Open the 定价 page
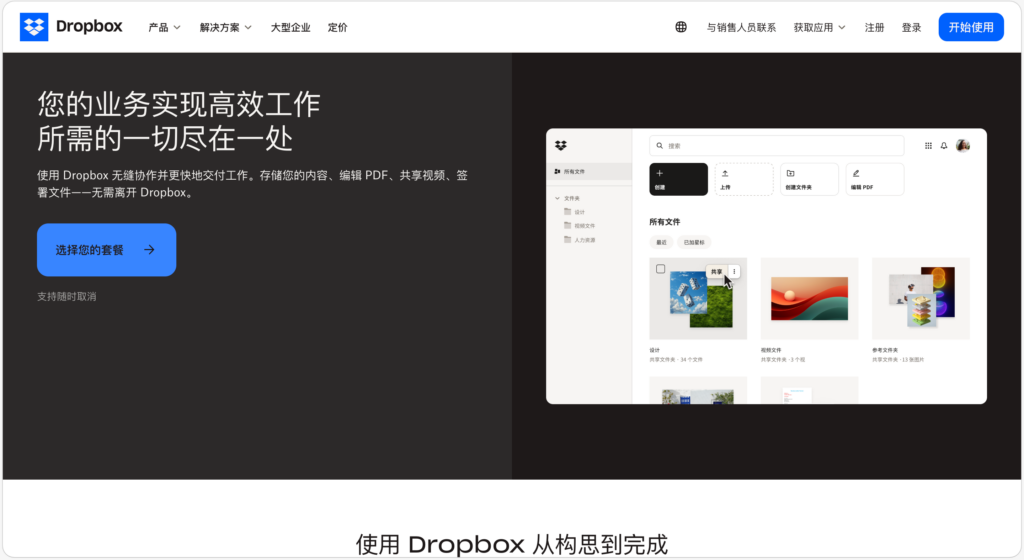 [338, 27]
